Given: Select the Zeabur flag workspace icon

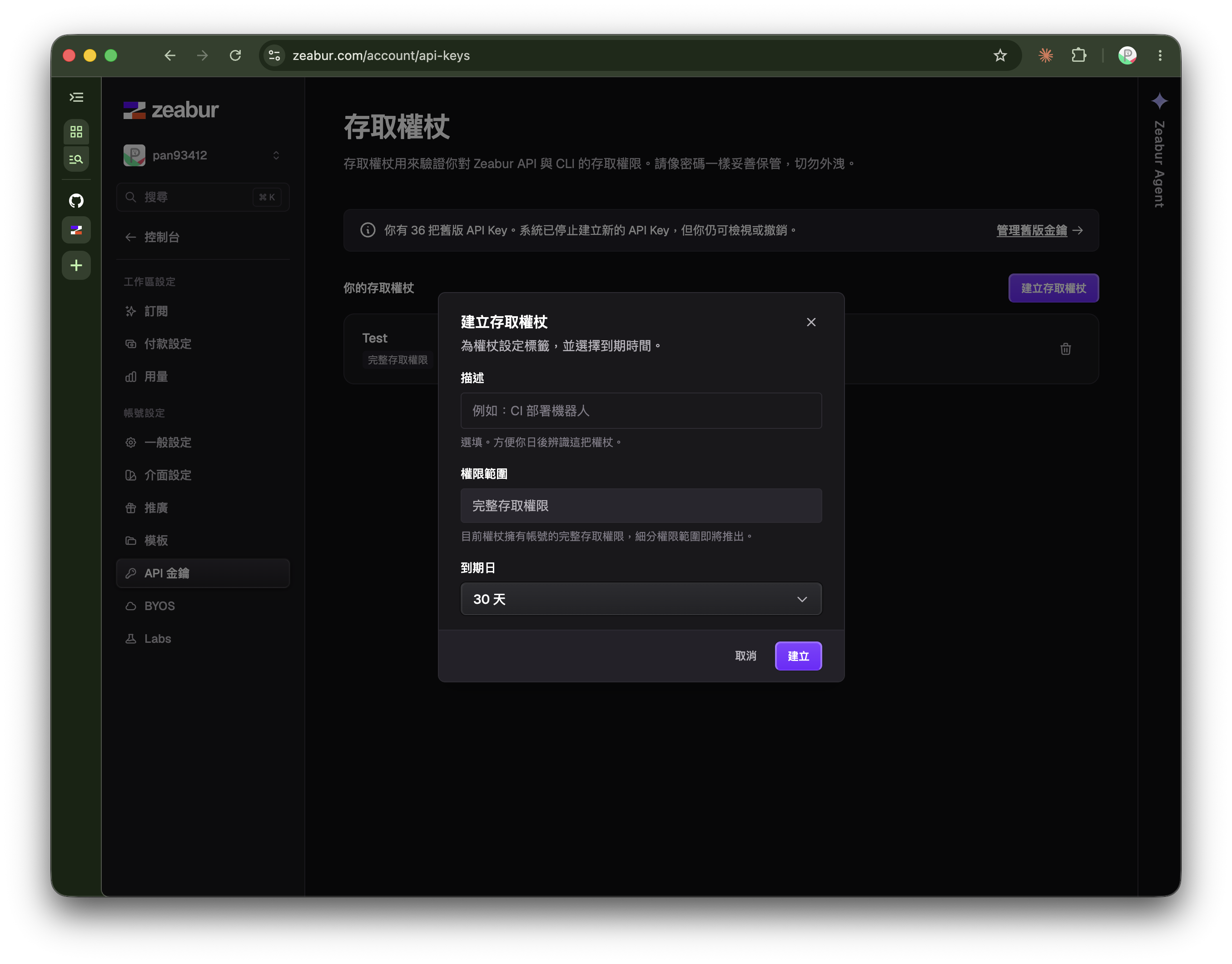Looking at the screenshot, I should 76,230.
